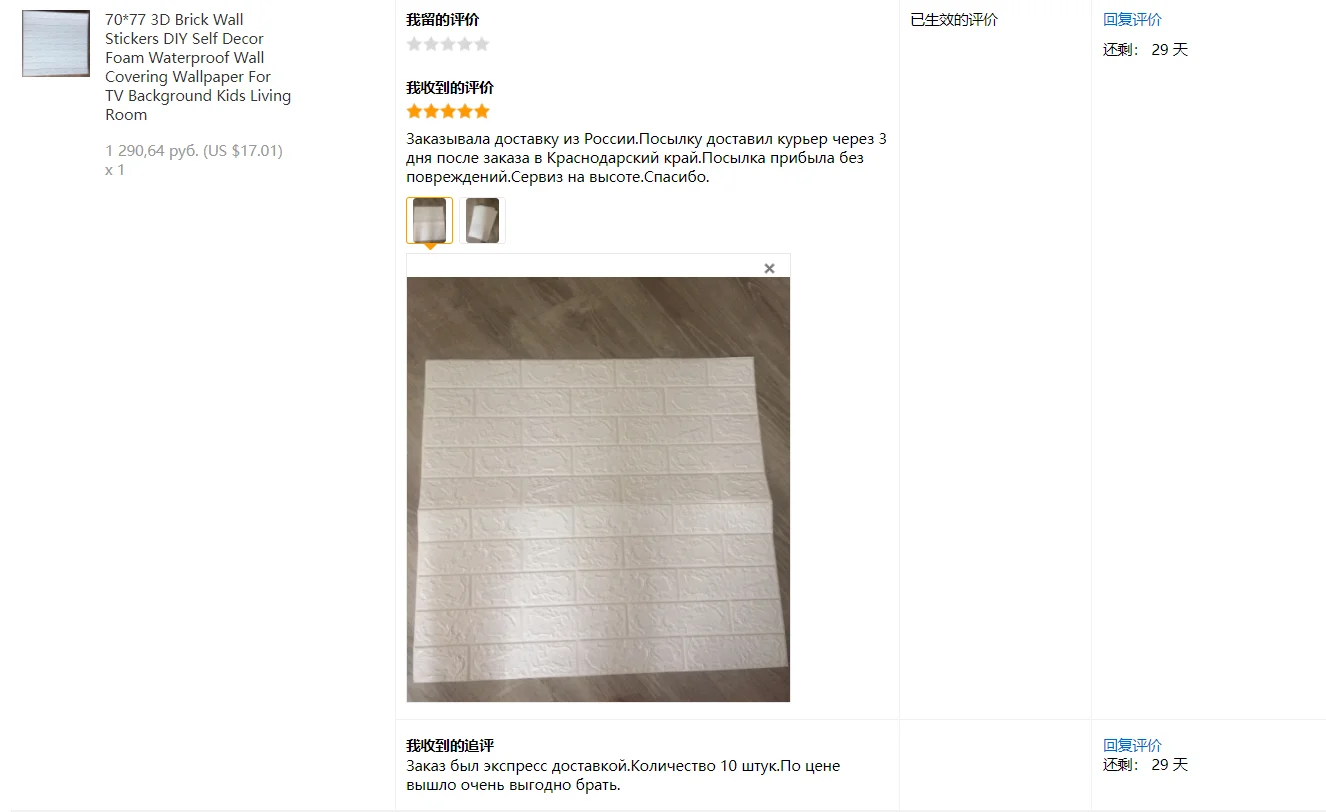Select the third gray rating star
Viewport: 1326px width, 812px height.
(x=448, y=44)
